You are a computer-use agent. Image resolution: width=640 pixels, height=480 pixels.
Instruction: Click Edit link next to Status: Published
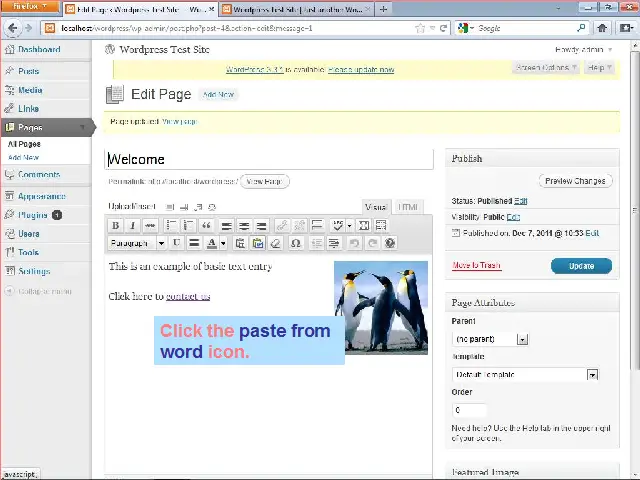(x=520, y=201)
